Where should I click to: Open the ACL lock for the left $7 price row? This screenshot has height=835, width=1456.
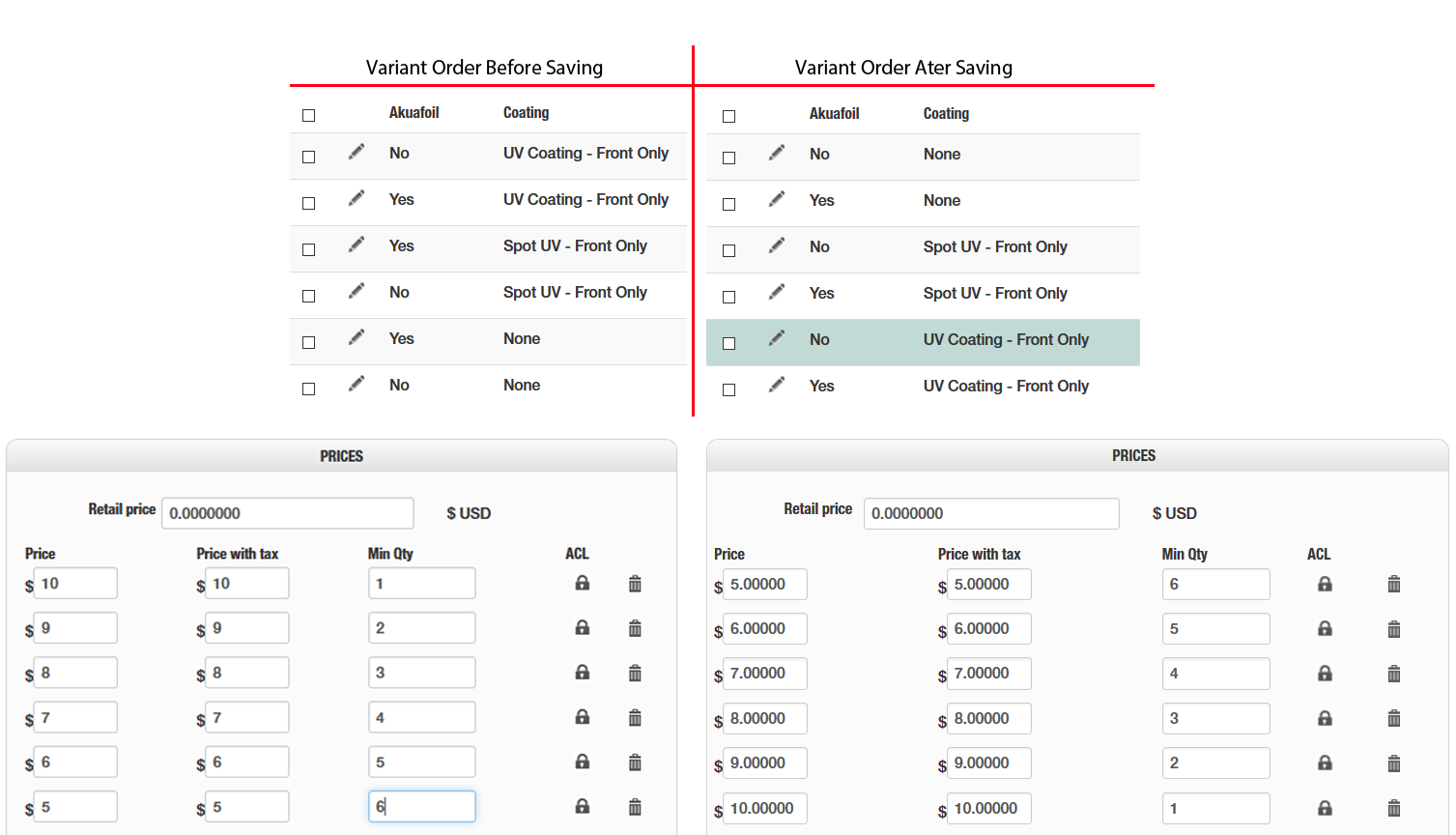pos(582,717)
